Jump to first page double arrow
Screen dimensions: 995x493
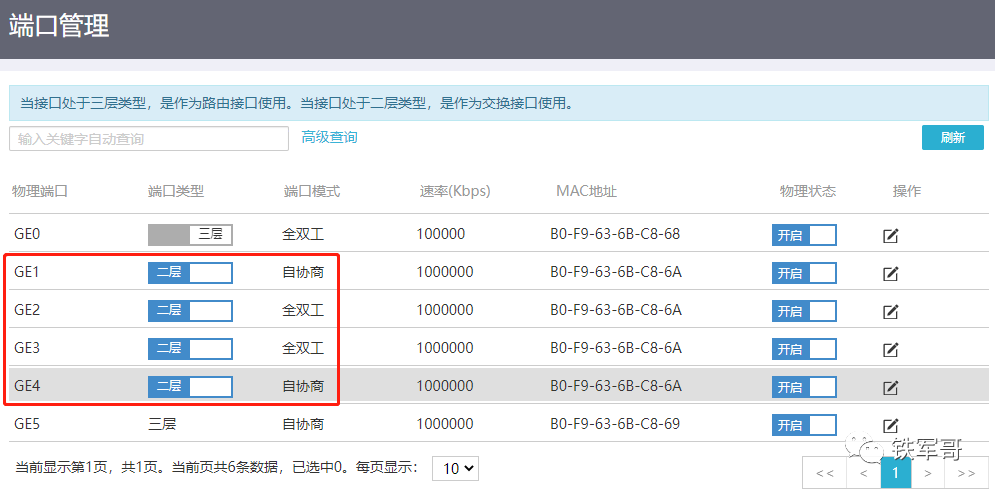[x=824, y=472]
